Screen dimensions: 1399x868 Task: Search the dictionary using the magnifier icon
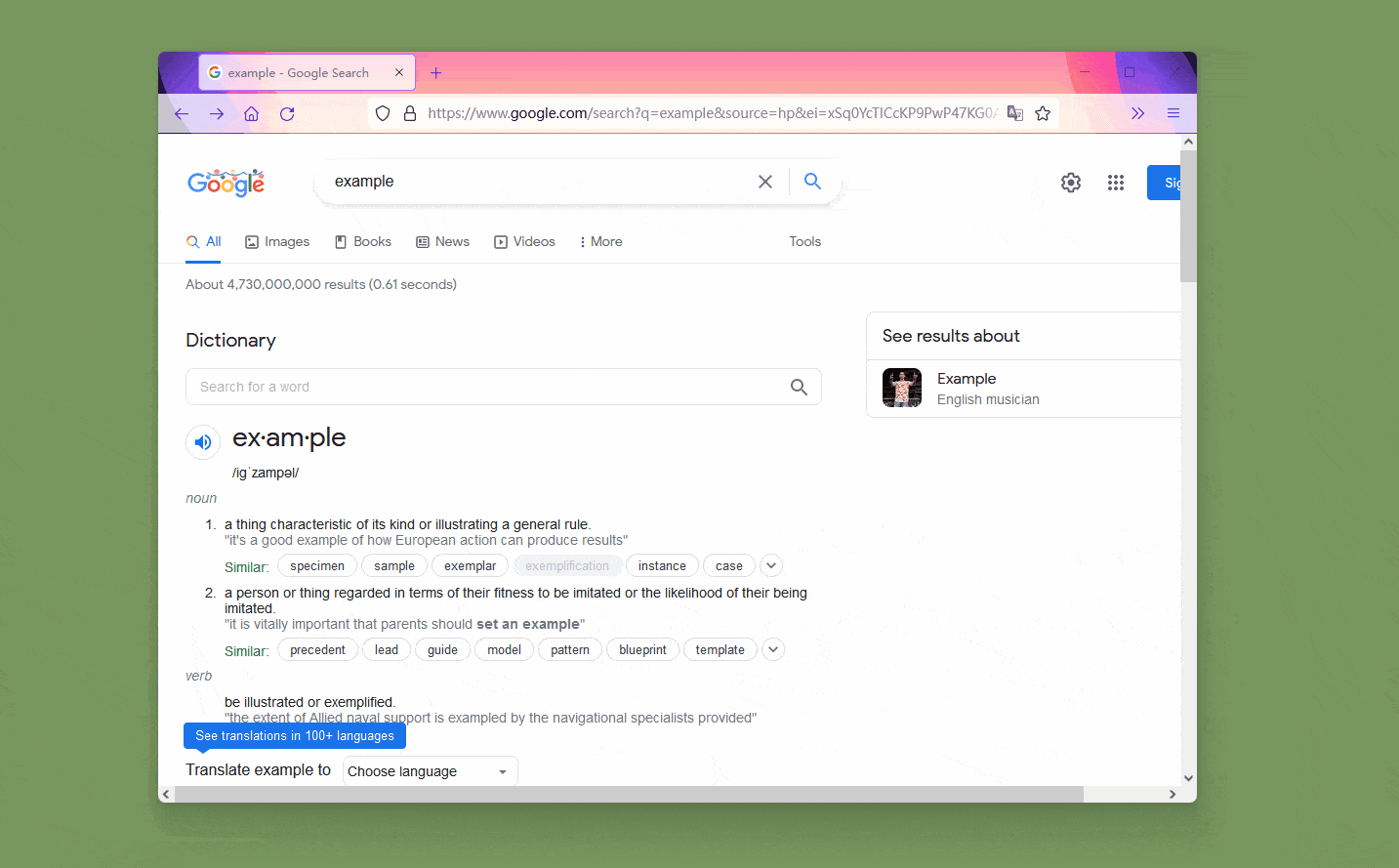pyautogui.click(x=799, y=387)
